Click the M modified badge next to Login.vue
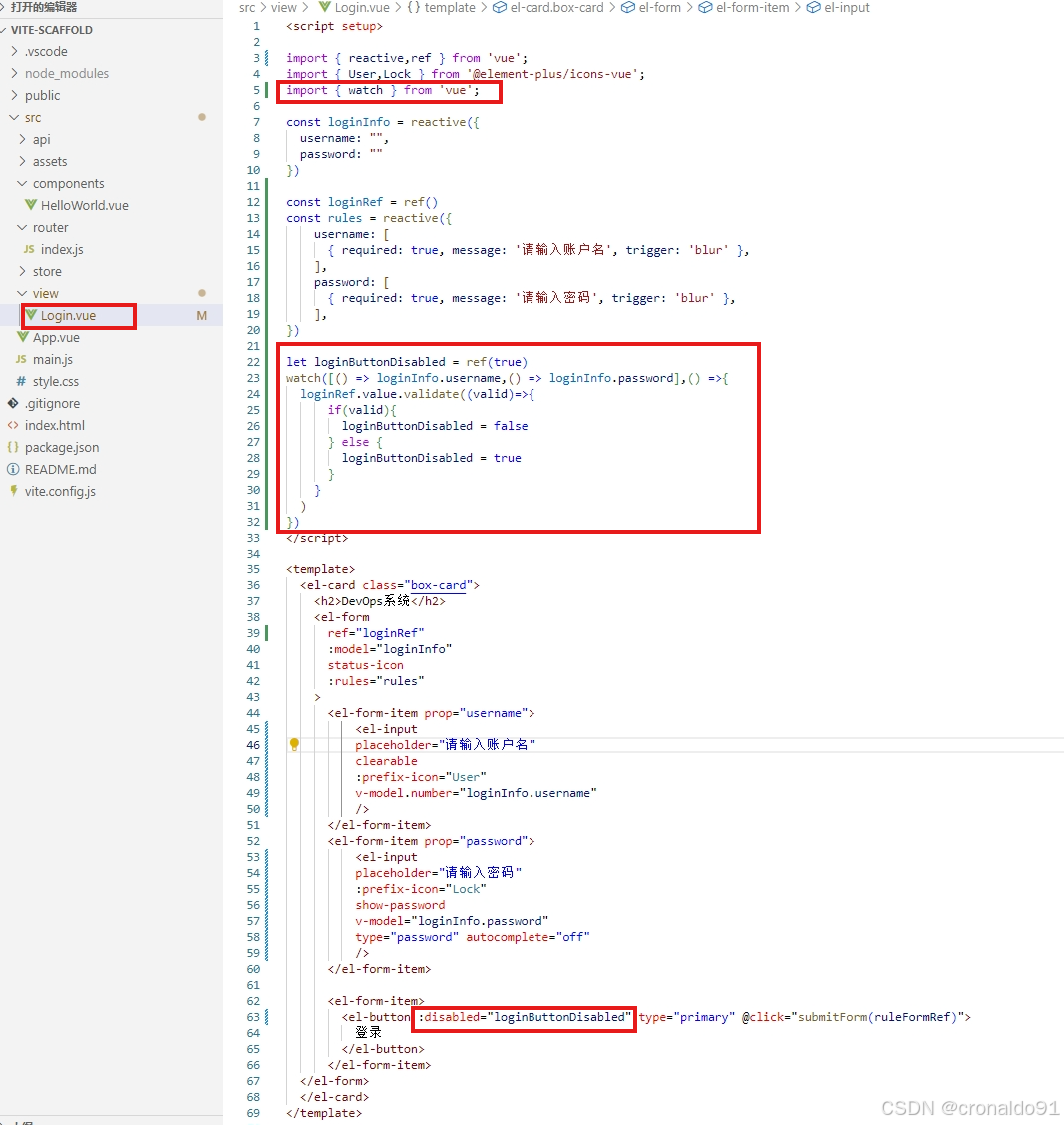Screen dimensions: 1064x1125 (202, 315)
